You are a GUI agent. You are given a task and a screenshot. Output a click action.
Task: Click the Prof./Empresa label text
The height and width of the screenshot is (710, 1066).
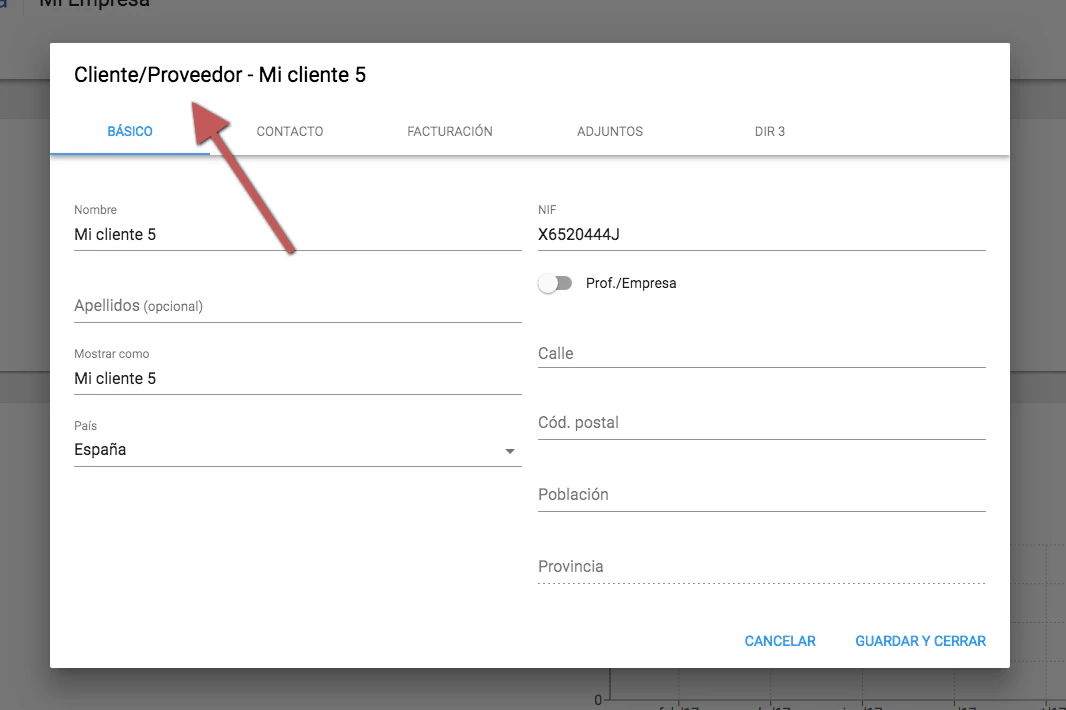631,283
